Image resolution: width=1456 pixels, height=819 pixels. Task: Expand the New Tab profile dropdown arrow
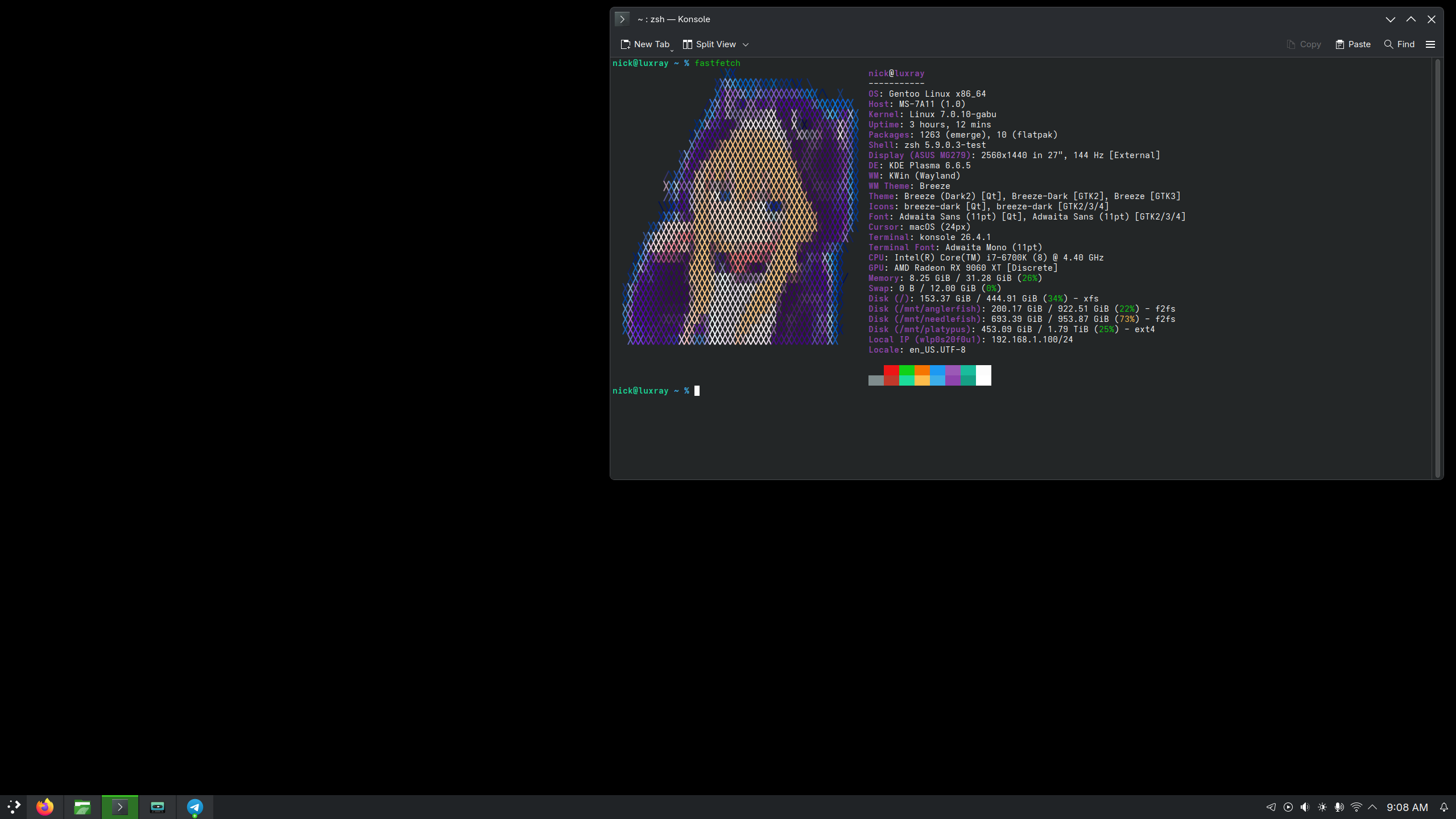tap(672, 50)
